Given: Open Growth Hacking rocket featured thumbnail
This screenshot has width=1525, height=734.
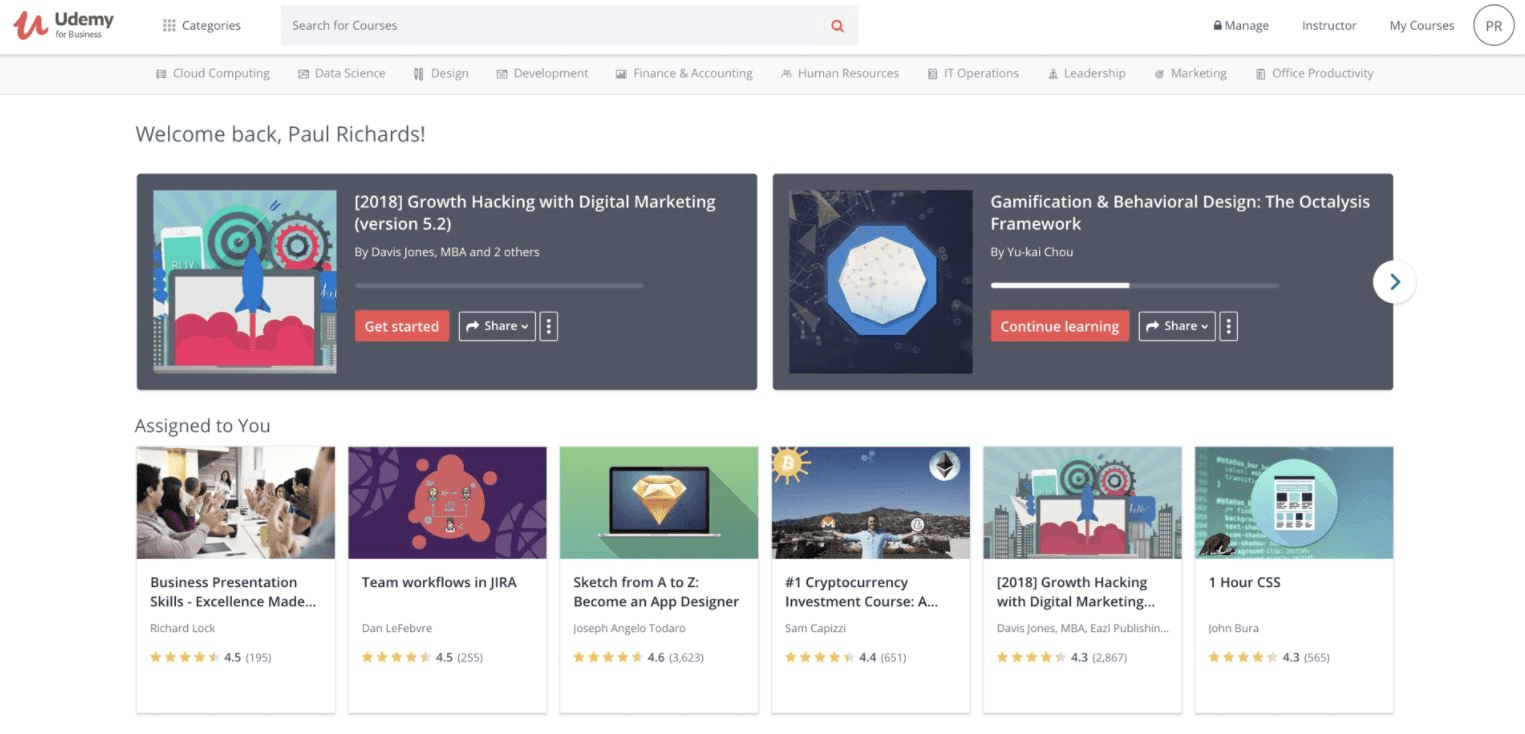Looking at the screenshot, I should click(245, 282).
